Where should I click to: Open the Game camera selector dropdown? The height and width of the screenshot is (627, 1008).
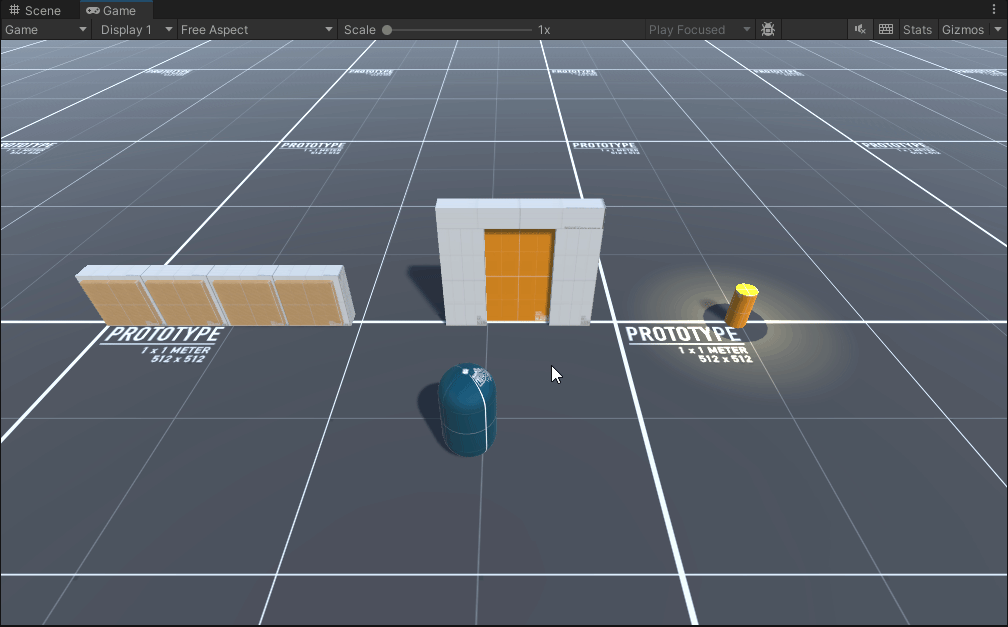coord(45,29)
